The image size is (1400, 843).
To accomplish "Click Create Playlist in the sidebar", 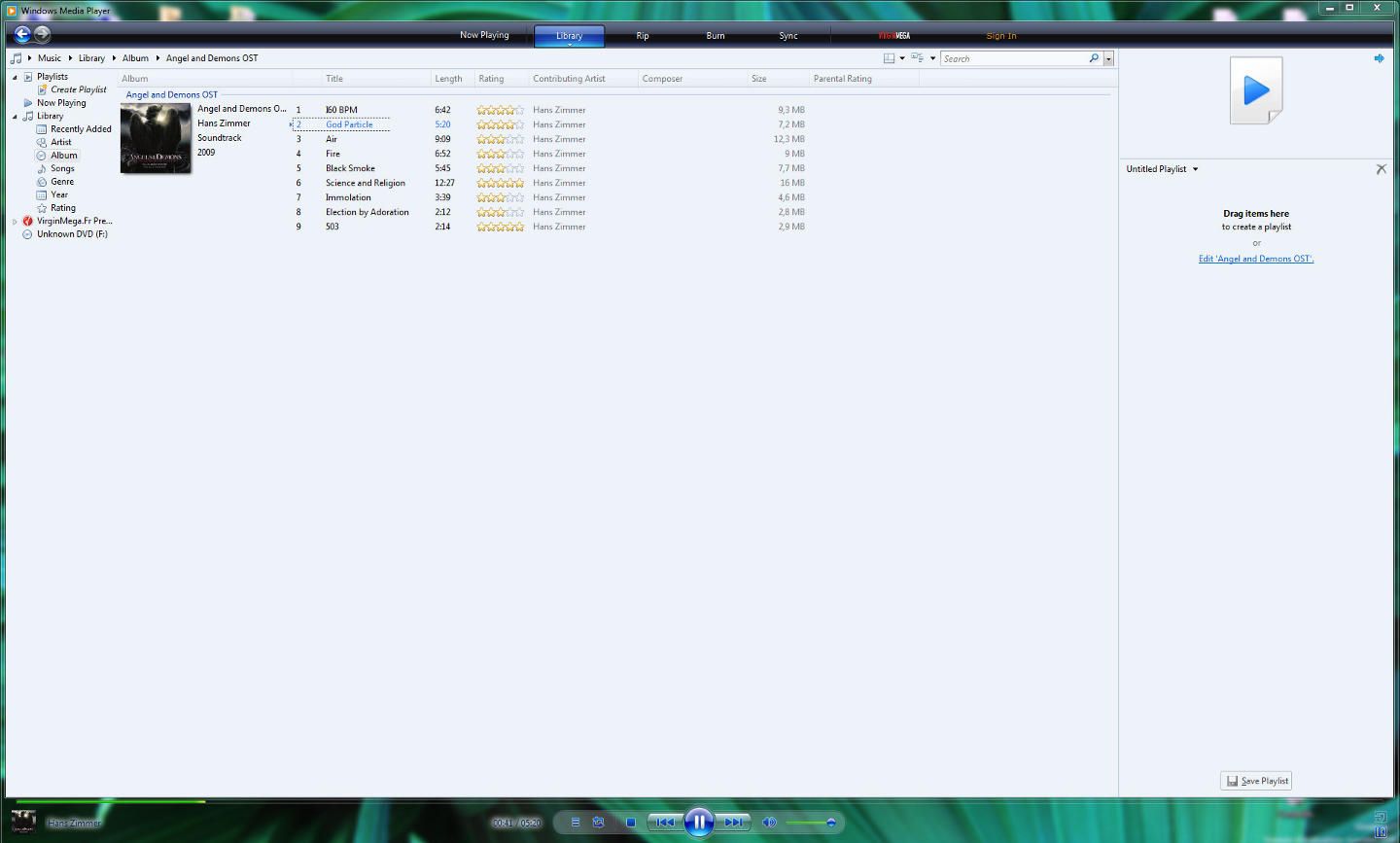I will (x=79, y=89).
